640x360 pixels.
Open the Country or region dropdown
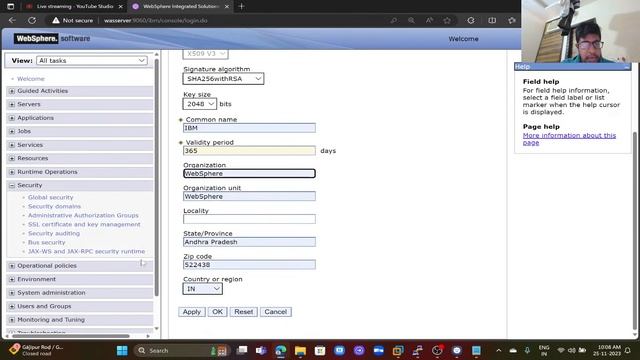[202, 289]
